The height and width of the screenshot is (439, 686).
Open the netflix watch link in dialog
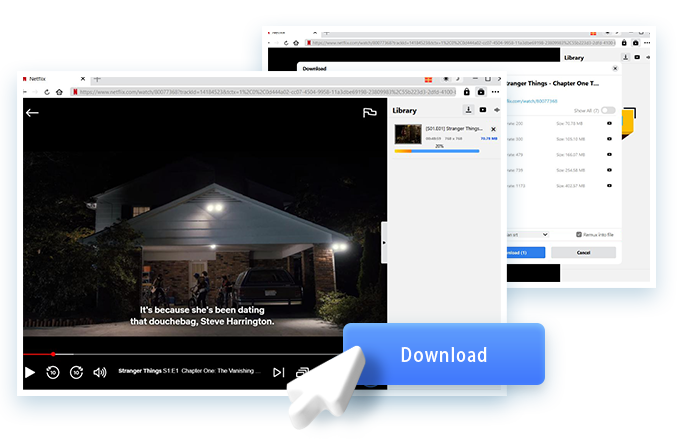[532, 101]
